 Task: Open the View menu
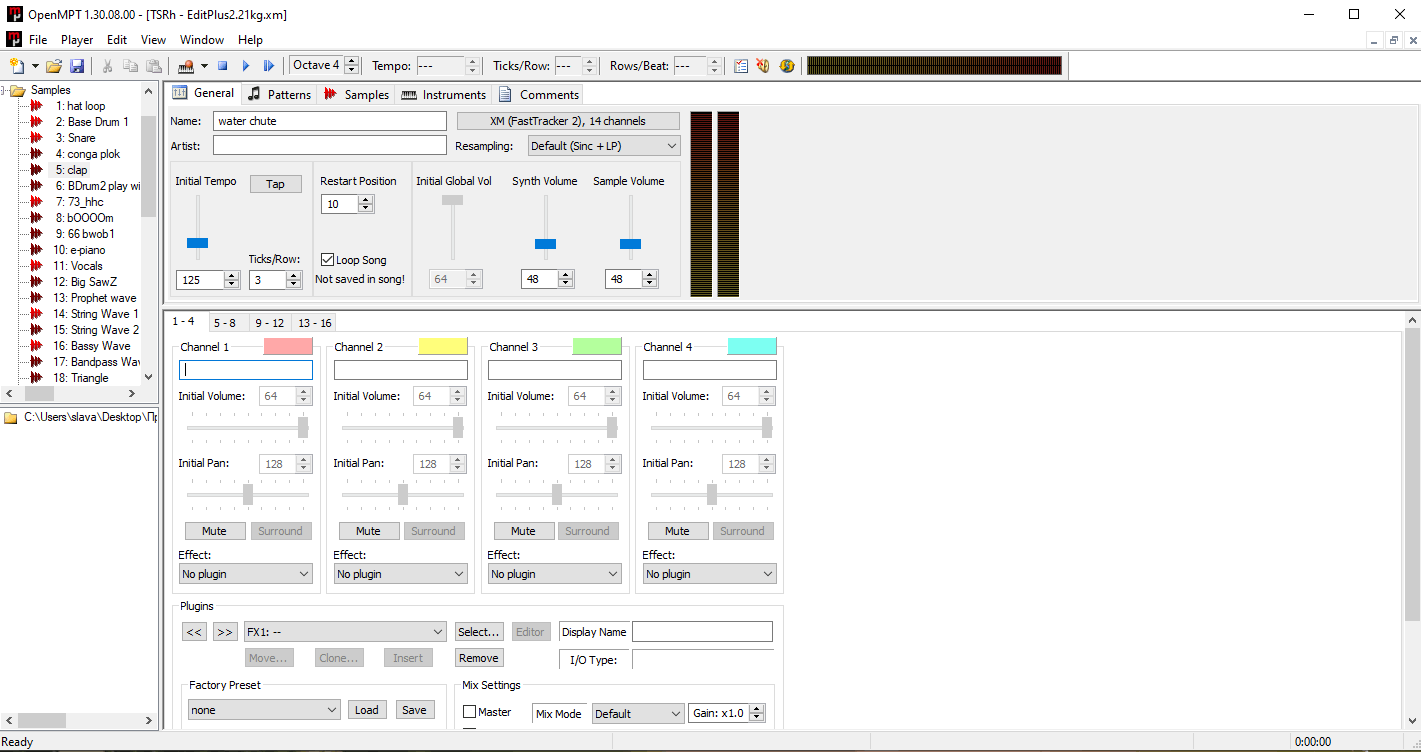pyautogui.click(x=153, y=40)
